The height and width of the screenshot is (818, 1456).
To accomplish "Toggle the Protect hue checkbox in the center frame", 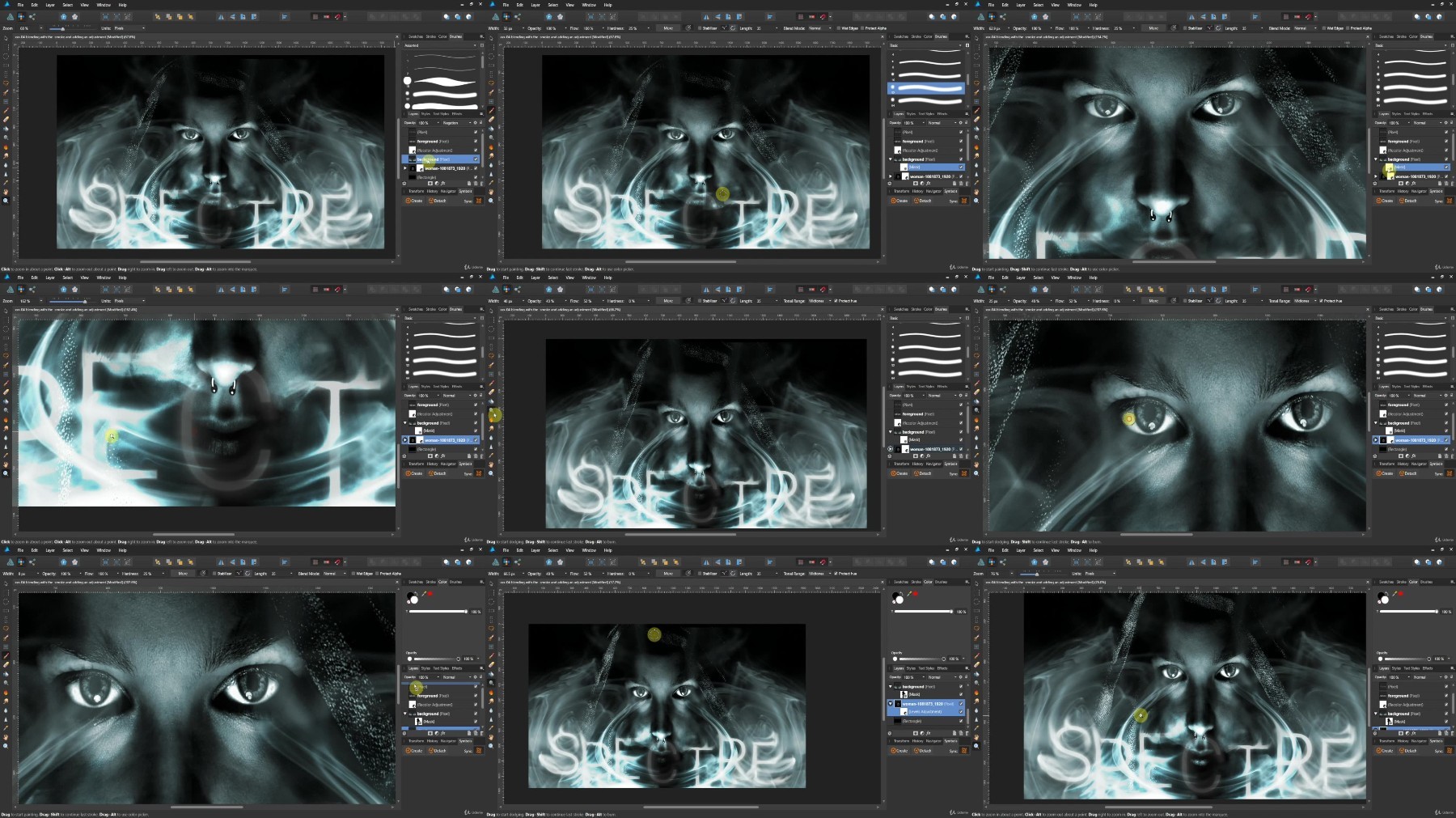I will pos(836,301).
